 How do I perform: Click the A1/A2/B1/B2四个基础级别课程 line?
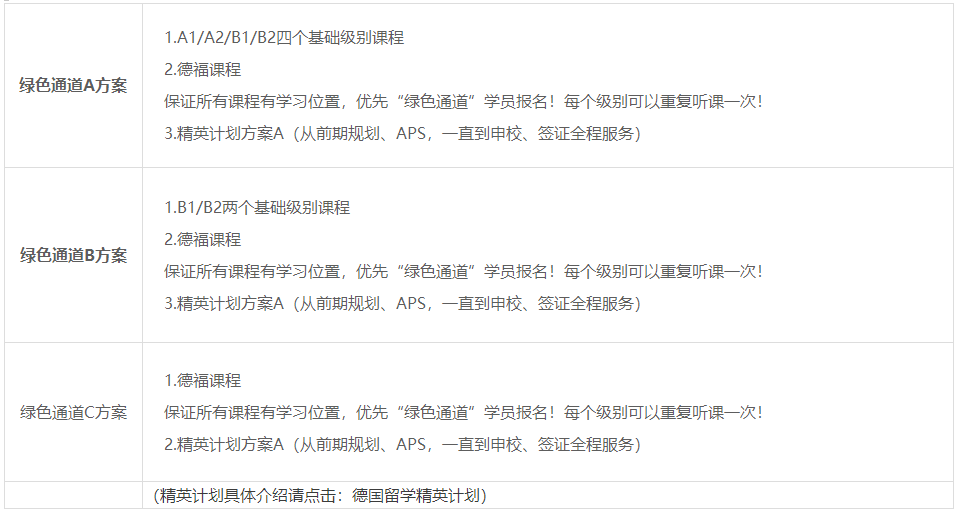(x=284, y=38)
